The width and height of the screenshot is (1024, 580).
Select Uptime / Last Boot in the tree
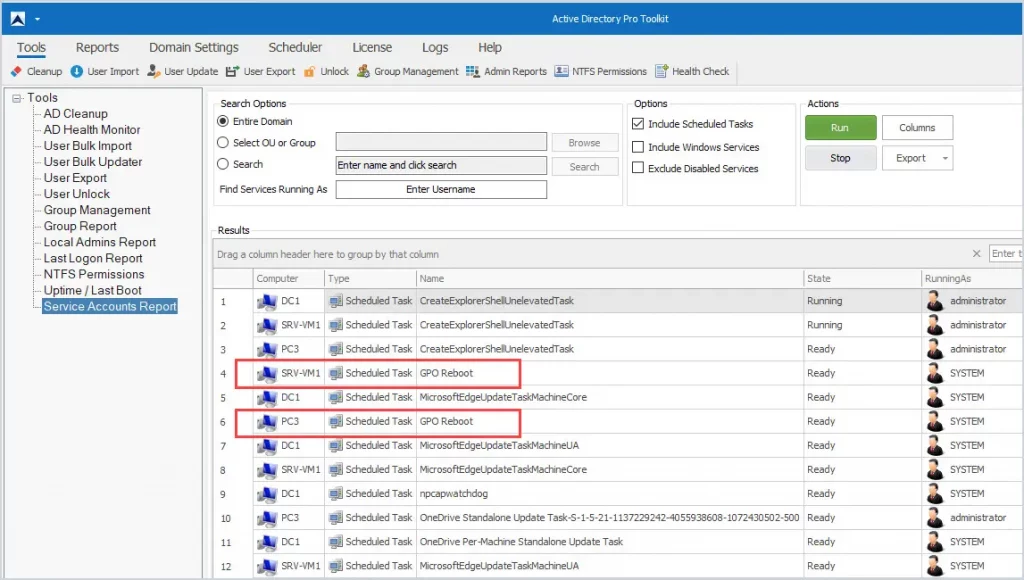(93, 291)
